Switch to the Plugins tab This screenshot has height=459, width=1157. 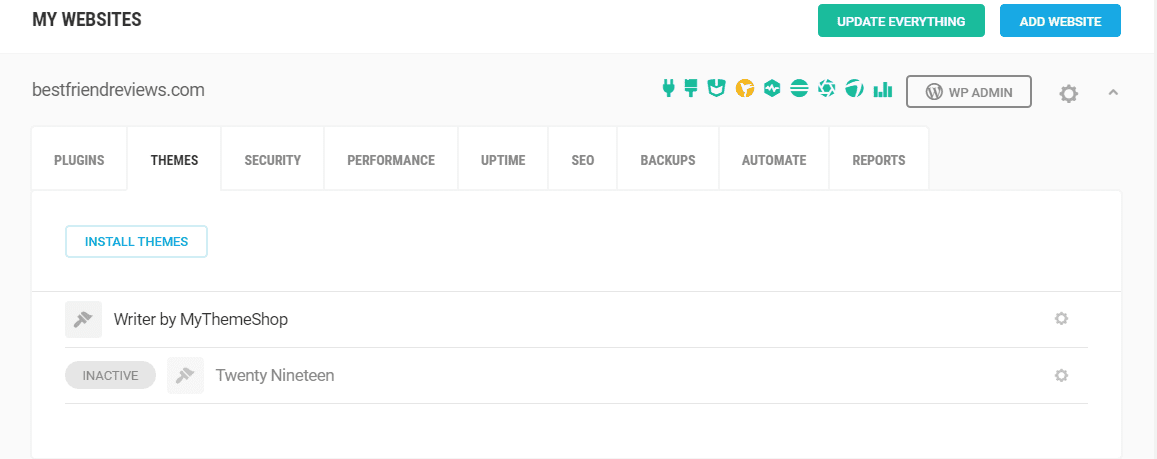(79, 160)
